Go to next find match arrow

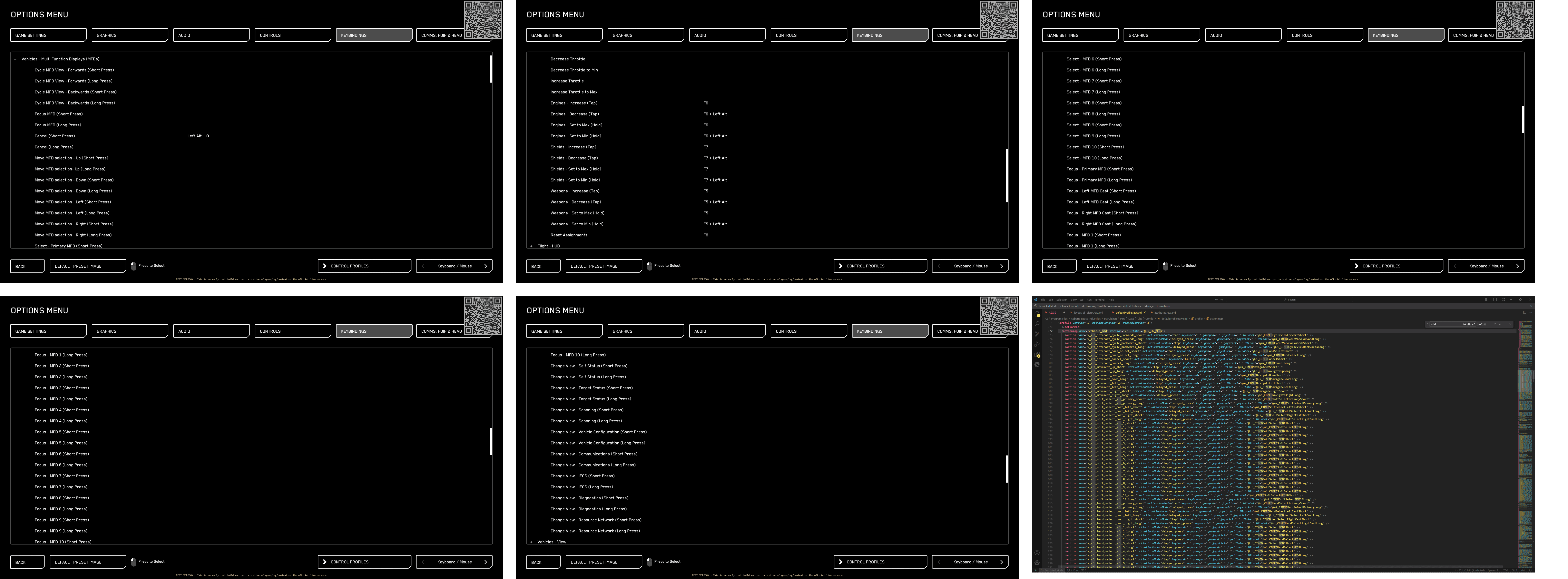pyautogui.click(x=1500, y=324)
